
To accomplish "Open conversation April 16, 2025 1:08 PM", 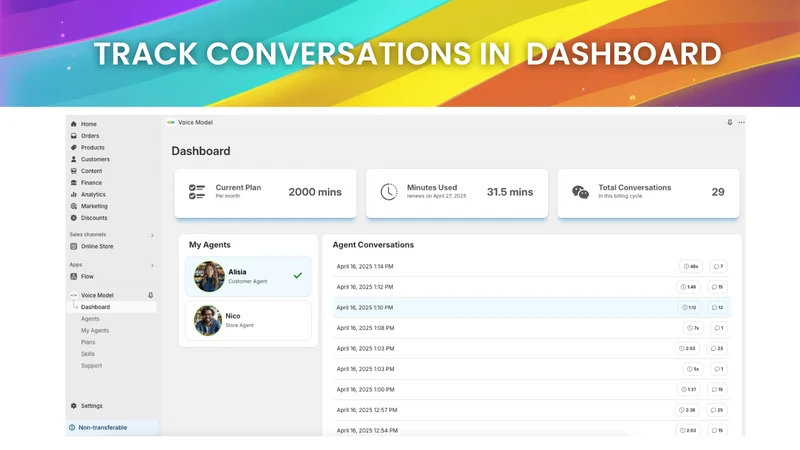I will (x=532, y=328).
